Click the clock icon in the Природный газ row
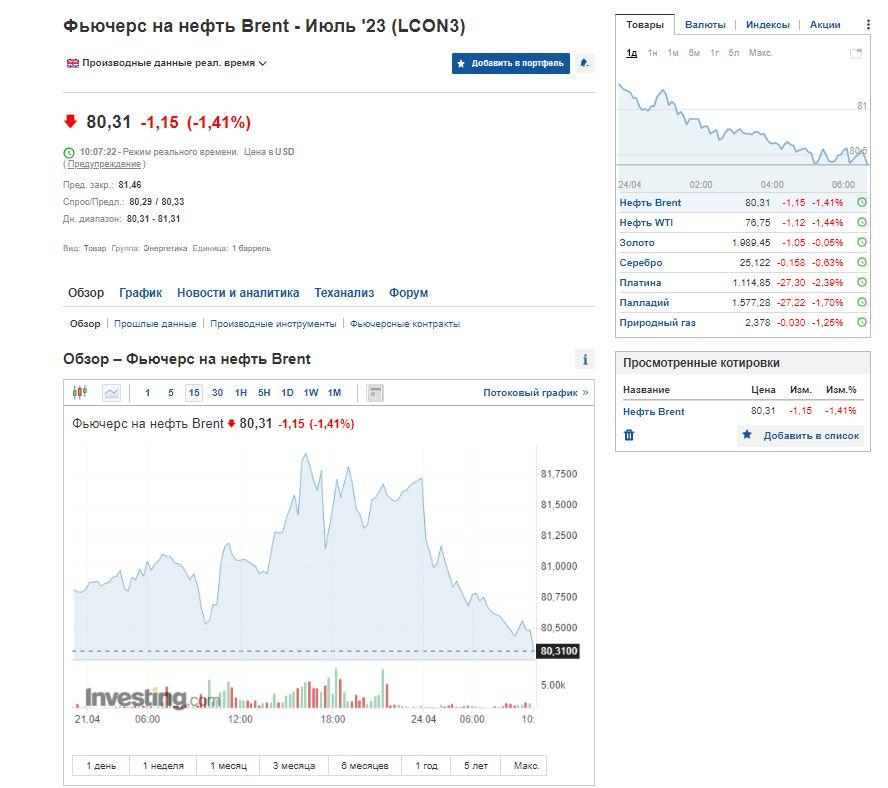 point(862,322)
